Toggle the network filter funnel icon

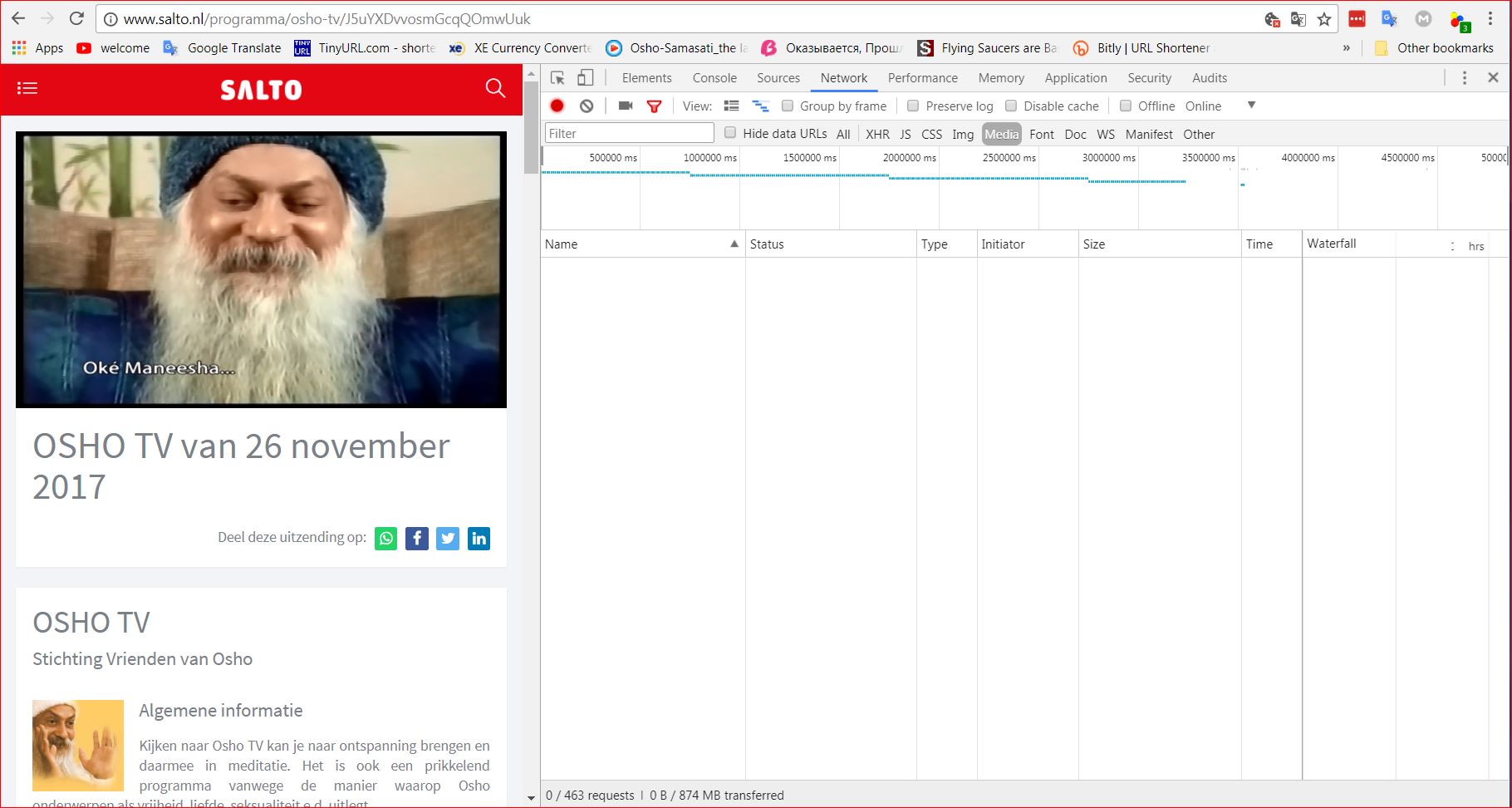(x=655, y=106)
